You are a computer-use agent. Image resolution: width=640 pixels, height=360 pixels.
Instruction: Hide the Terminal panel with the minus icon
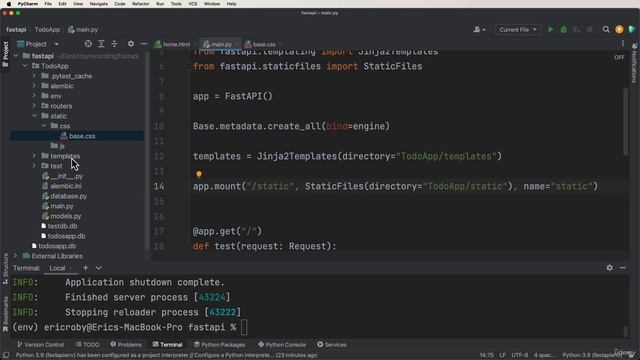coord(622,268)
